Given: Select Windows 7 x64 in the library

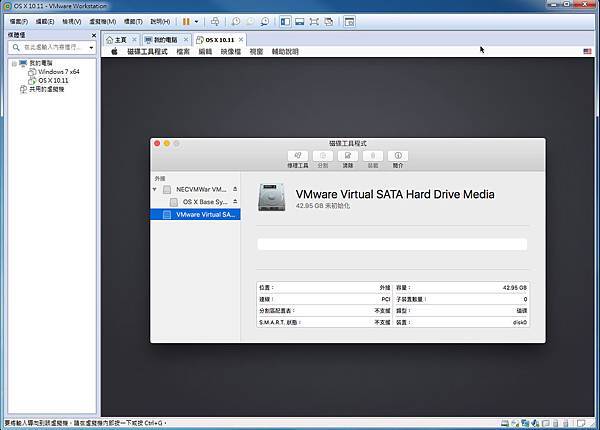Looking at the screenshot, I should pyautogui.click(x=59, y=72).
